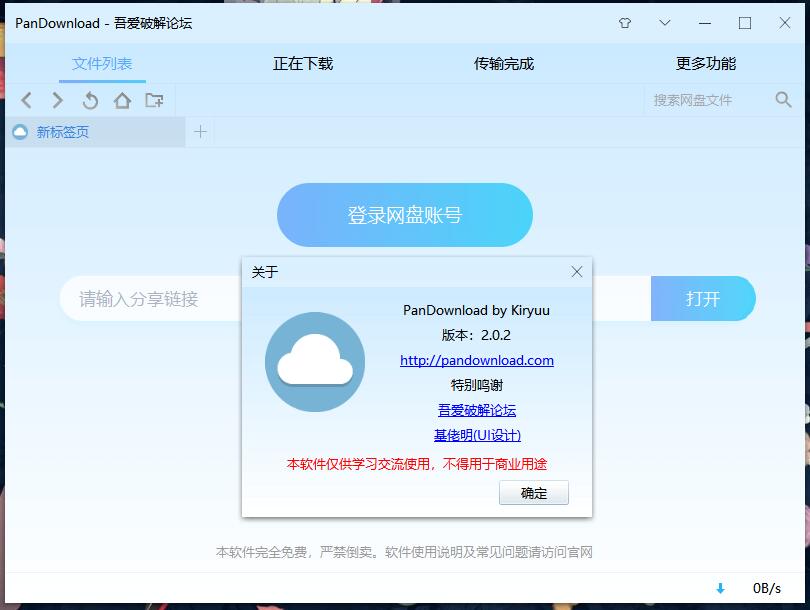Focus the 搜索网盘文件 search box
810x610 pixels.
[x=709, y=100]
